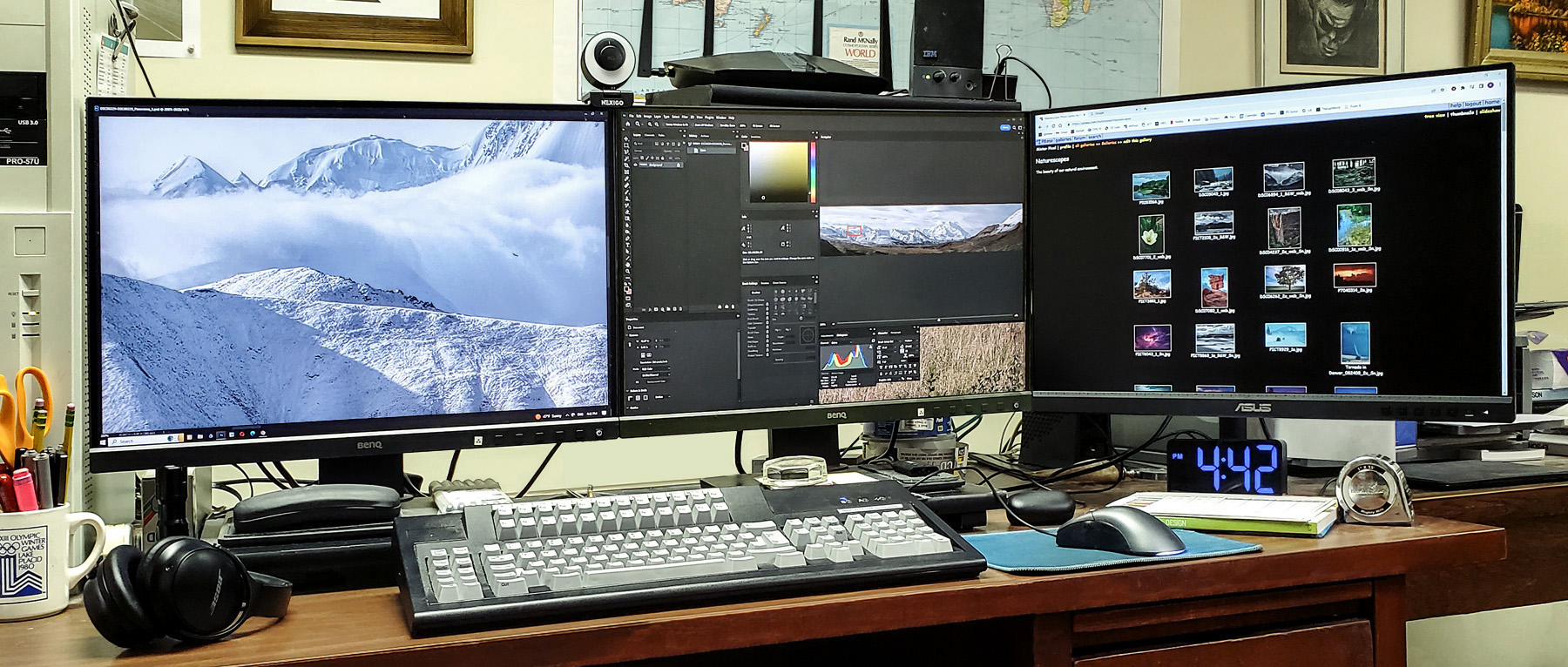Open the font family dropdown in Character panel
This screenshot has height=667, width=1568.
tap(889, 341)
